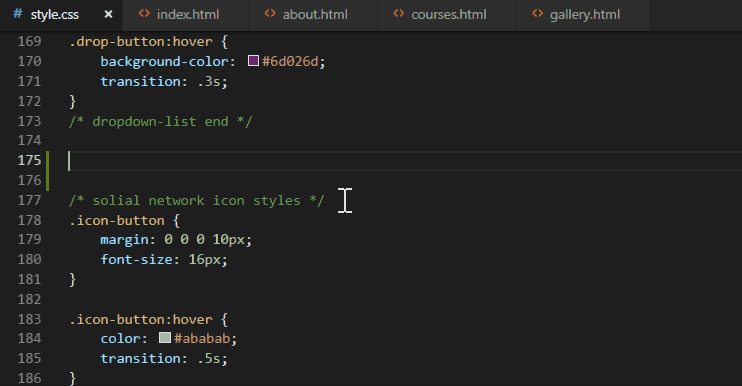
Task: Click the 'solial network icon styles' comment
Action: (196, 201)
